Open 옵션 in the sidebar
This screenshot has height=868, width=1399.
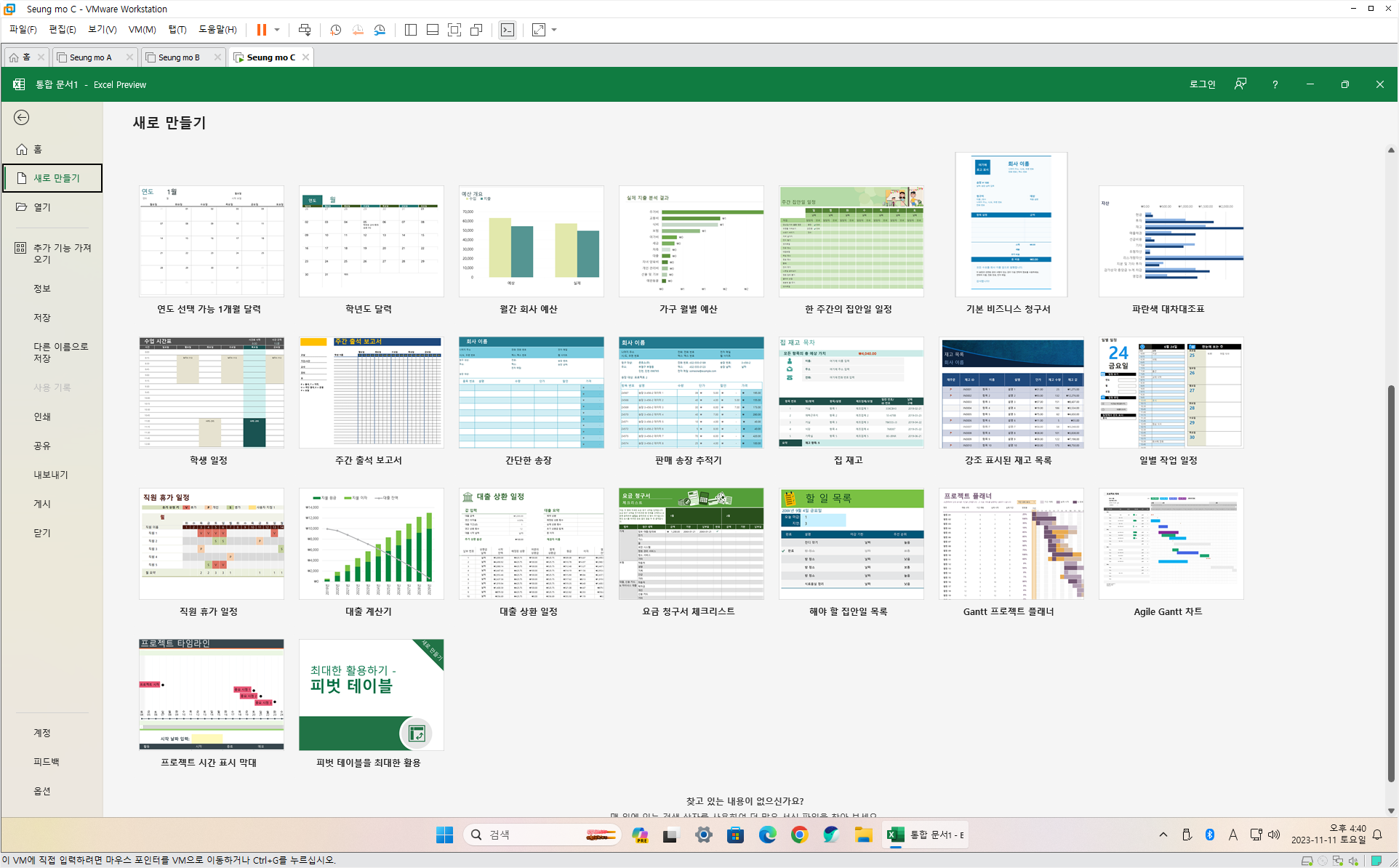[42, 791]
